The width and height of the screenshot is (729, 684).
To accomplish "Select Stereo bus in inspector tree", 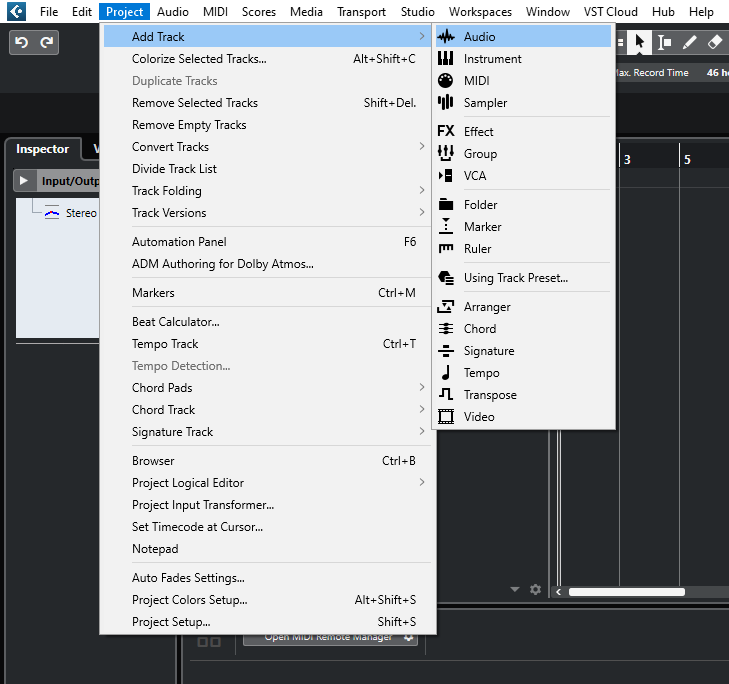I will 71,213.
